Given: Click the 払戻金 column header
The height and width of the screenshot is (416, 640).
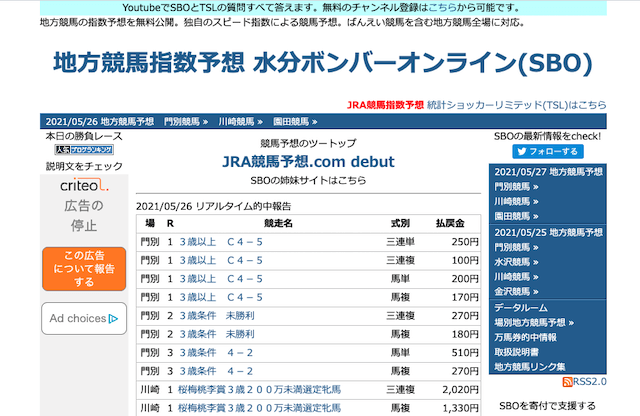Looking at the screenshot, I should [x=450, y=223].
